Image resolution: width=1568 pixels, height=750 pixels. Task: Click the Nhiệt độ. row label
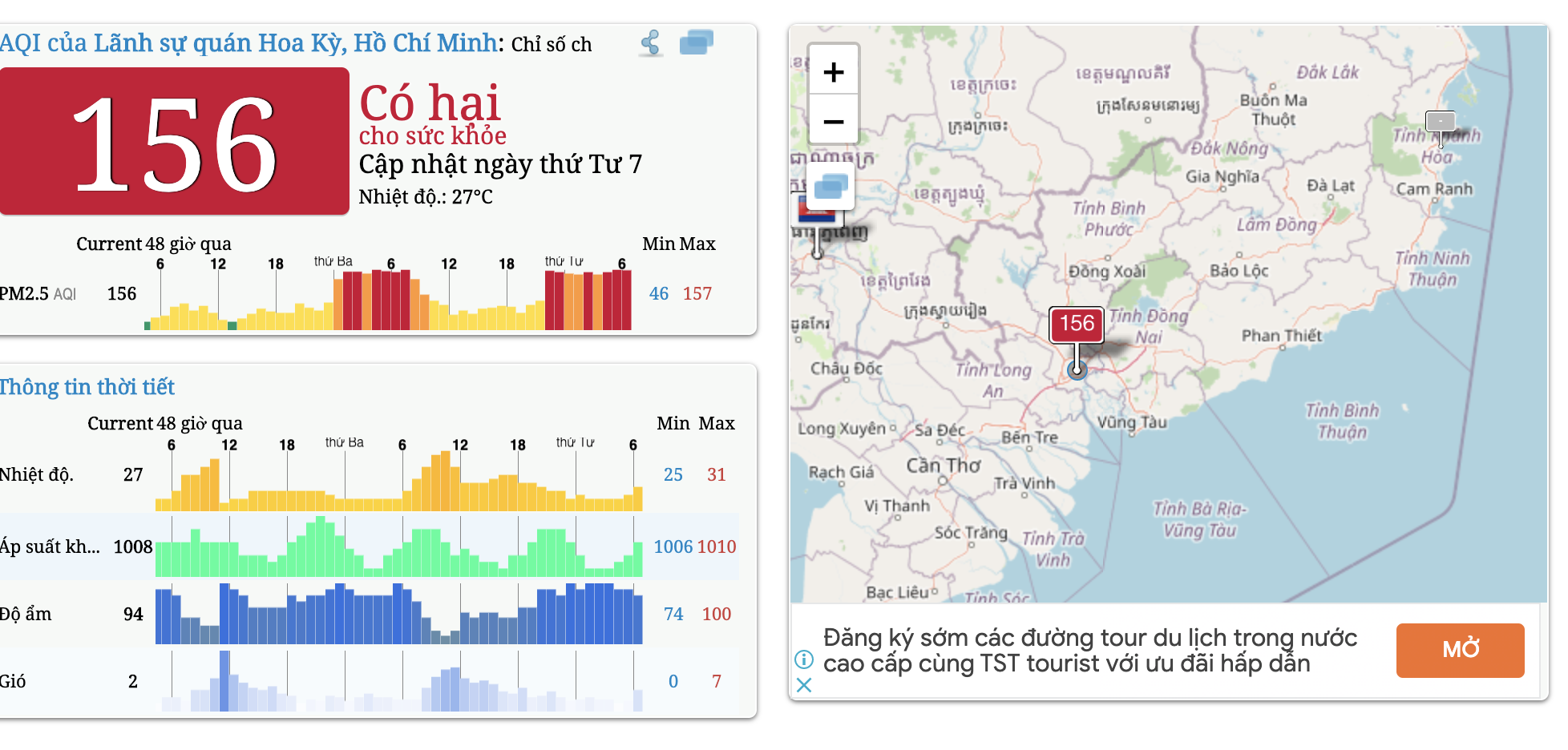pyautogui.click(x=37, y=474)
